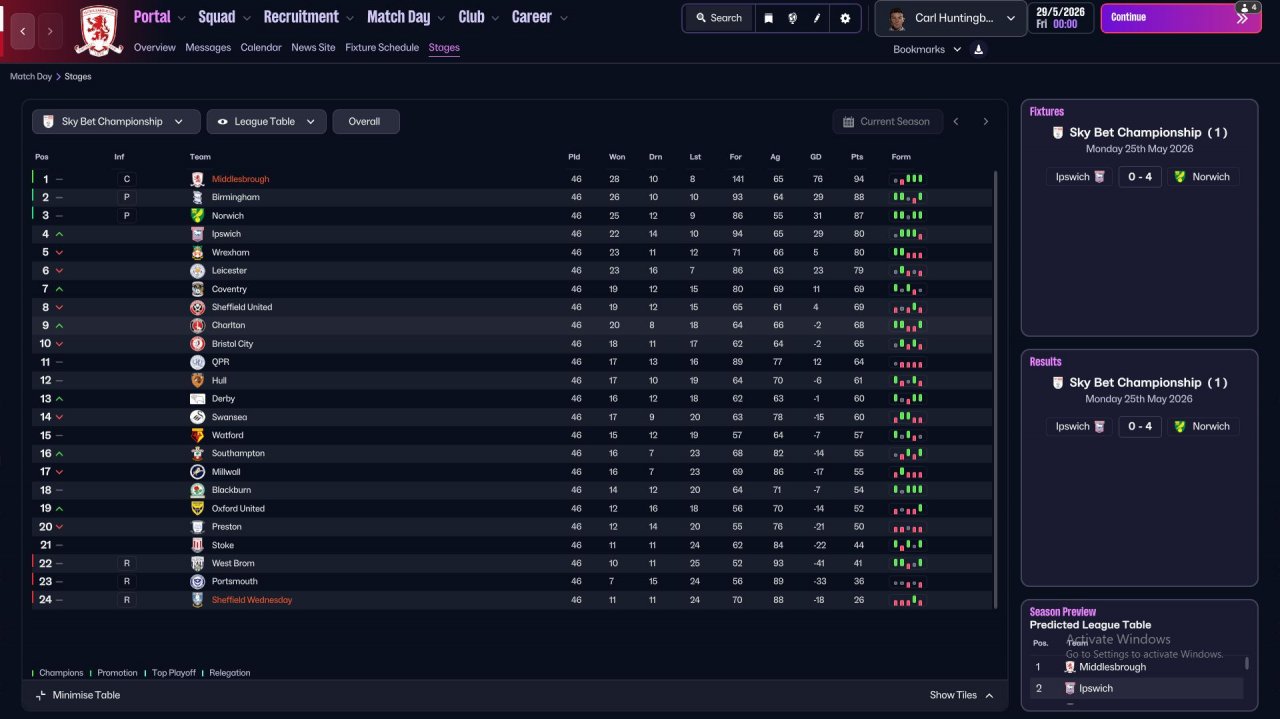Select the Stages tab
This screenshot has width=1280, height=719.
point(444,48)
